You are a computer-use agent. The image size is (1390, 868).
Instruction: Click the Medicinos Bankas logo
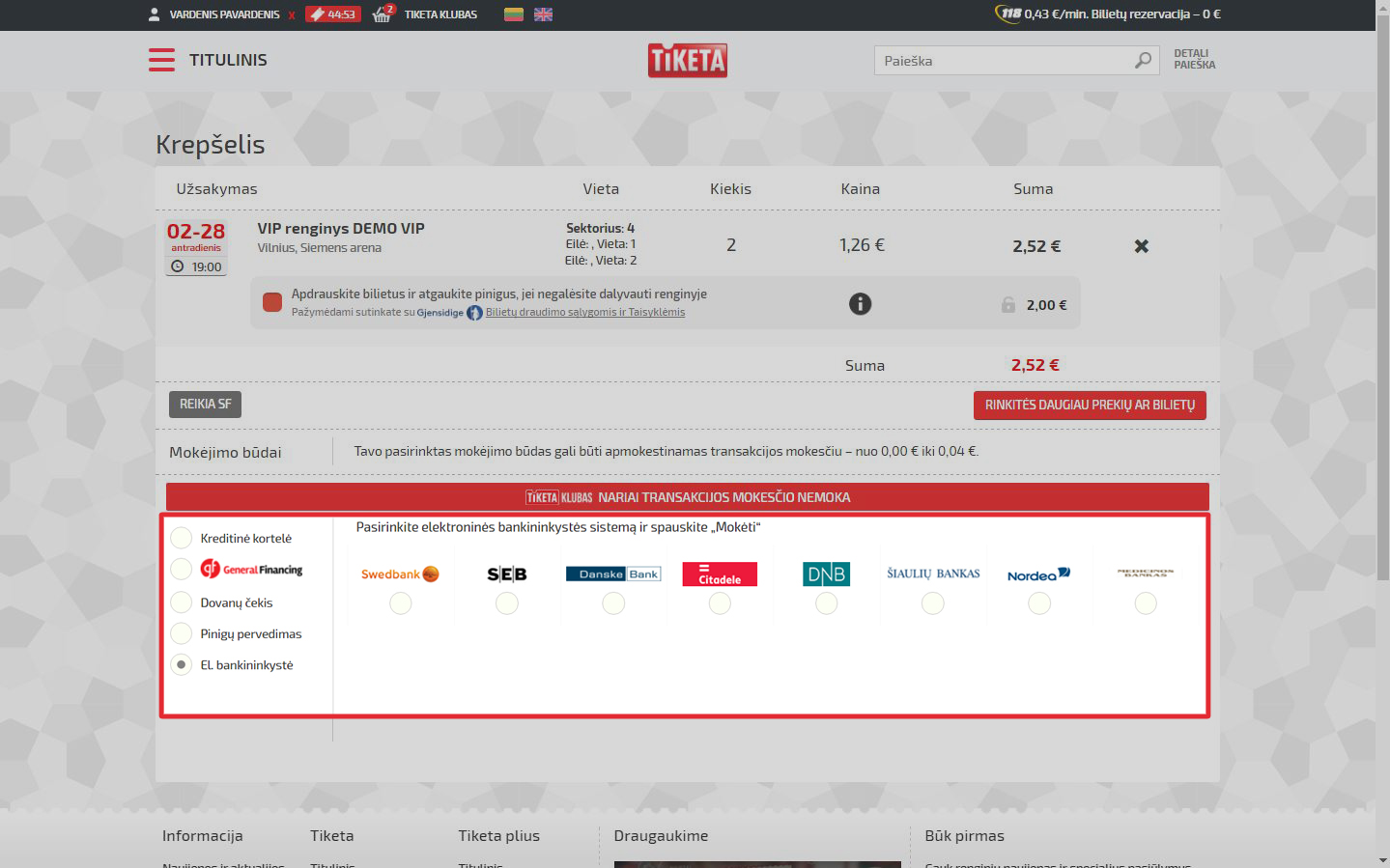pyautogui.click(x=1146, y=573)
